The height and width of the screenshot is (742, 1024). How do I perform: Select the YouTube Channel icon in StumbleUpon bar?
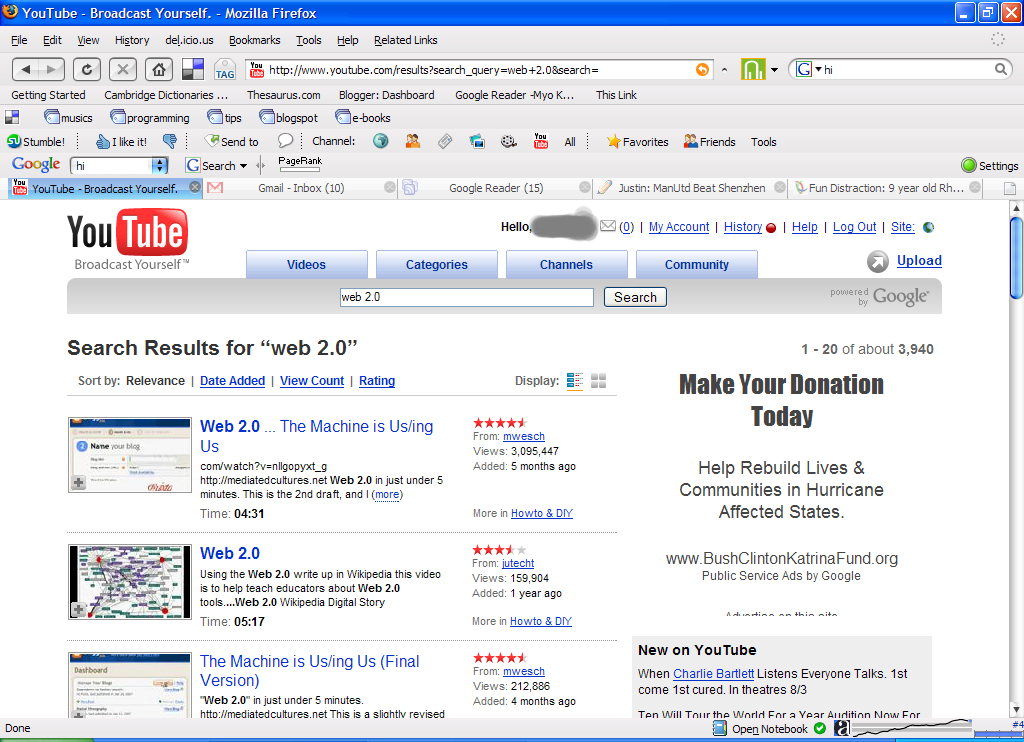click(541, 141)
